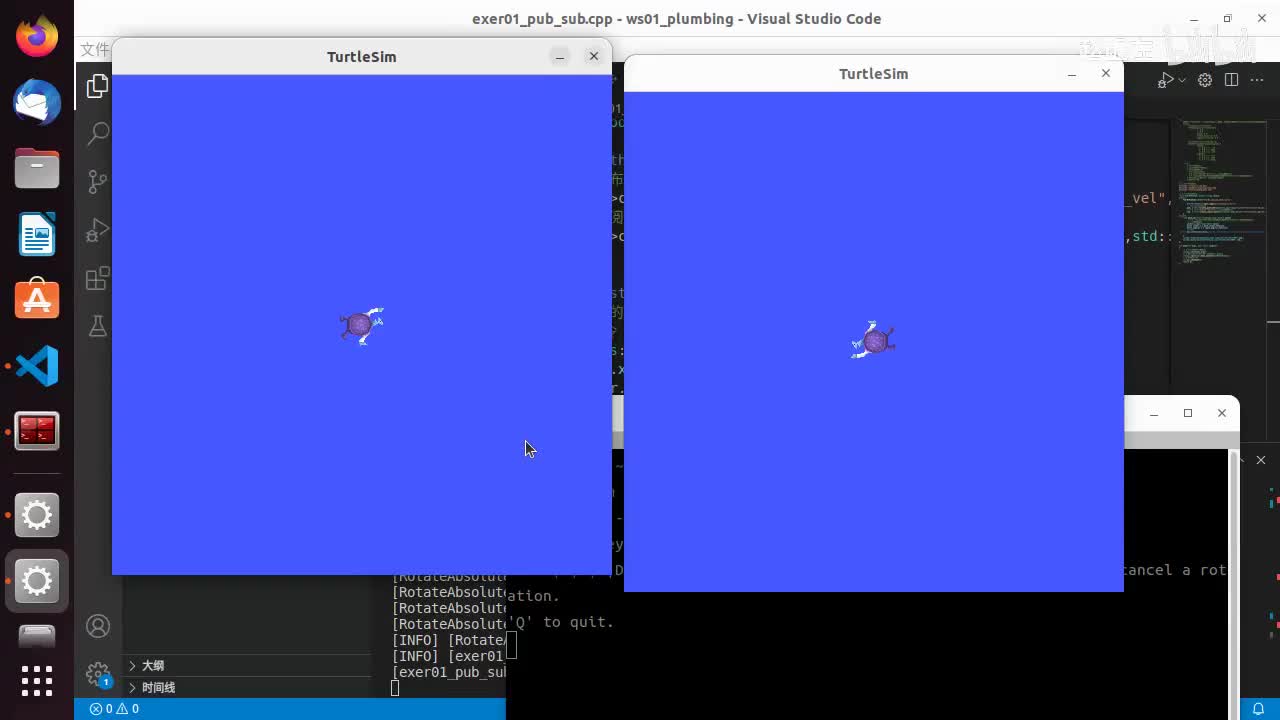Switch to Visual Studio Code in dock

click(x=37, y=366)
